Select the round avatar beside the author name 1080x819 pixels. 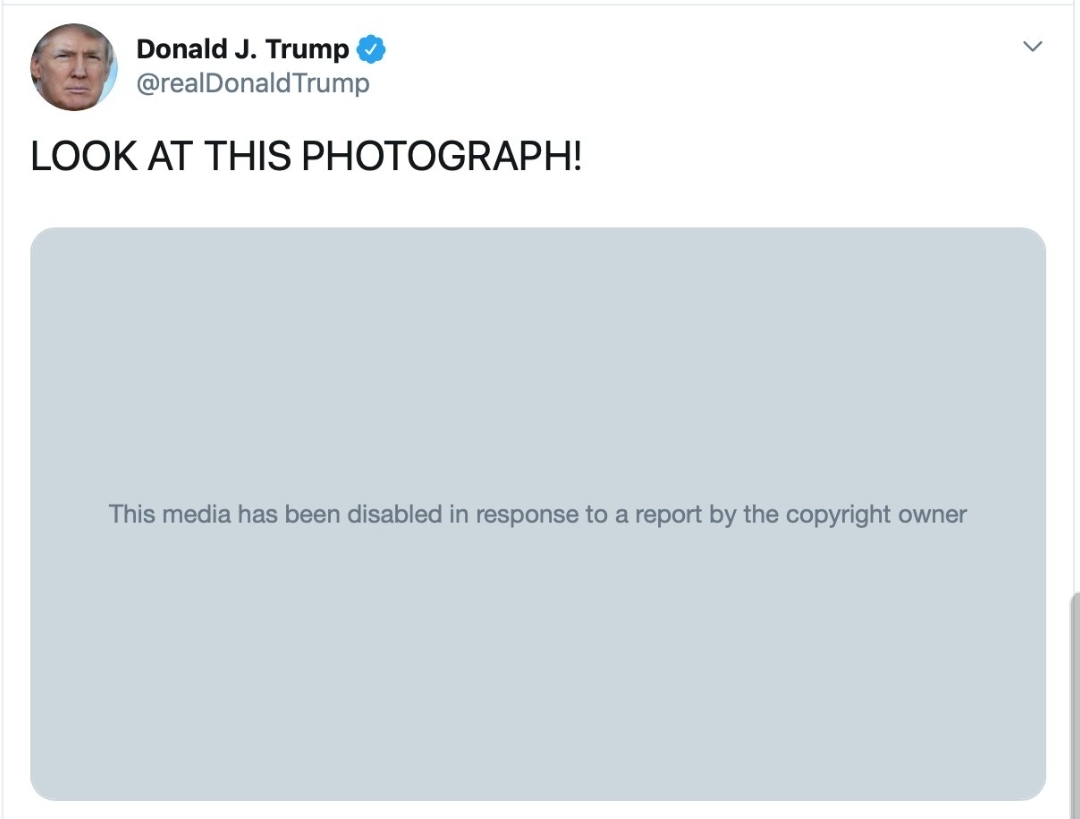pos(74,67)
